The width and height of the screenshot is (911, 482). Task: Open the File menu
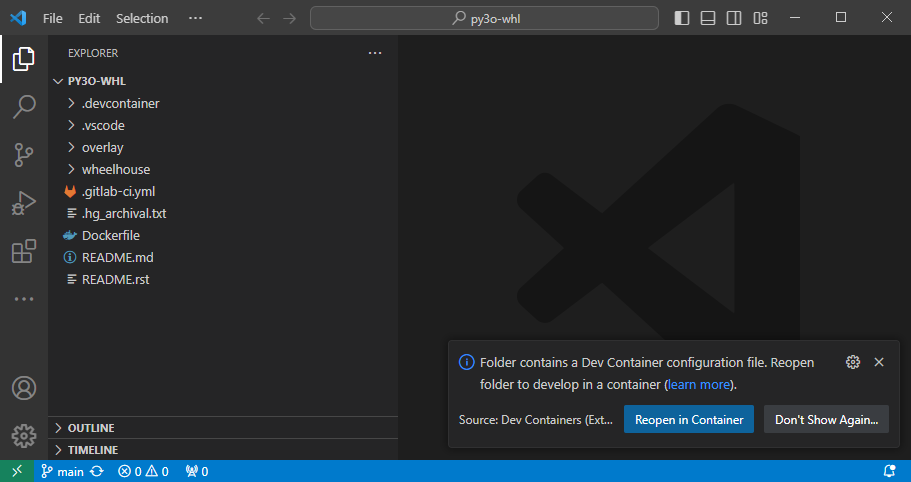52,19
